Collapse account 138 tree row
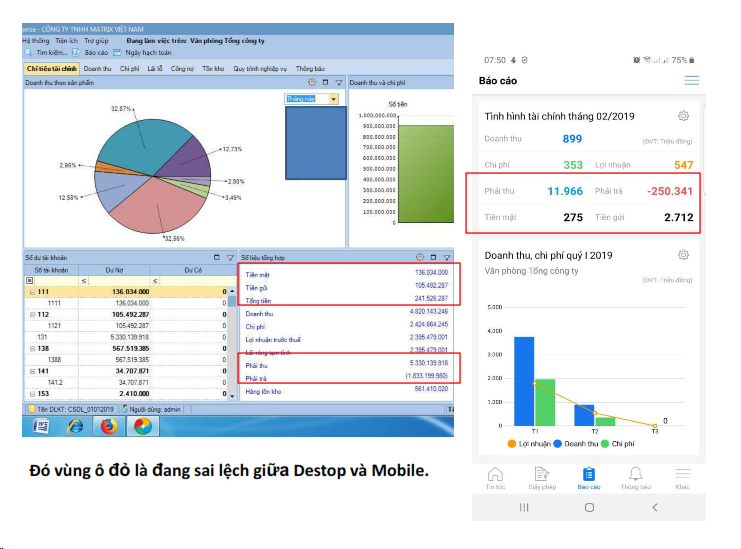This screenshot has width=741, height=549. pyautogui.click(x=31, y=347)
